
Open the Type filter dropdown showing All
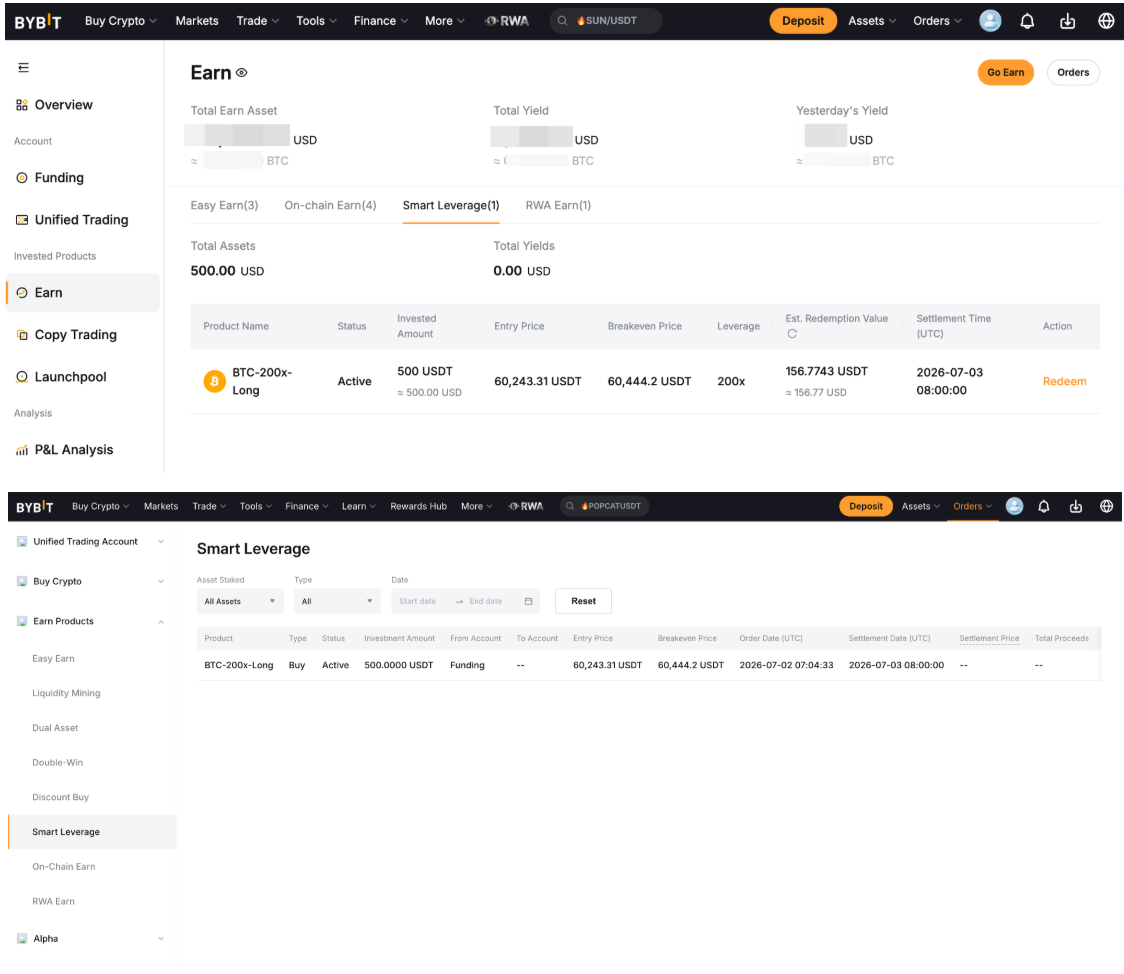pyautogui.click(x=337, y=601)
